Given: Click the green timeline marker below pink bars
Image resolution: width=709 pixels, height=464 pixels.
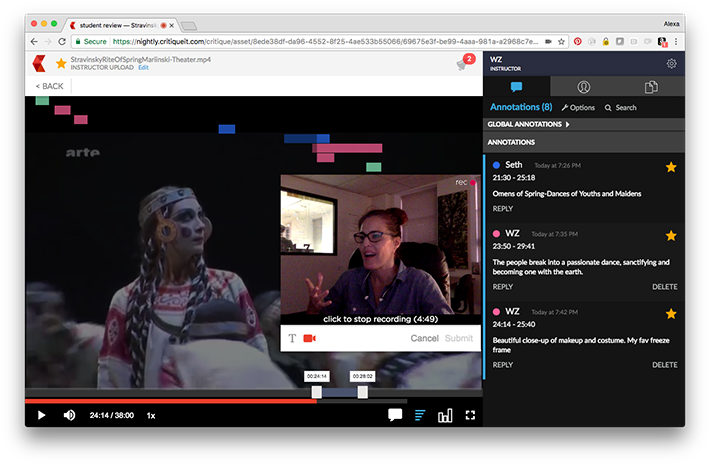Looking at the screenshot, I should pyautogui.click(x=373, y=167).
